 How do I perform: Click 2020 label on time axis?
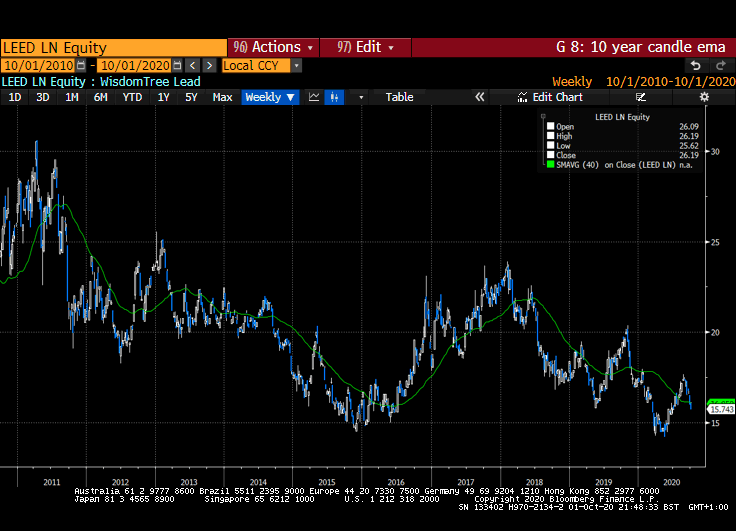[x=672, y=482]
